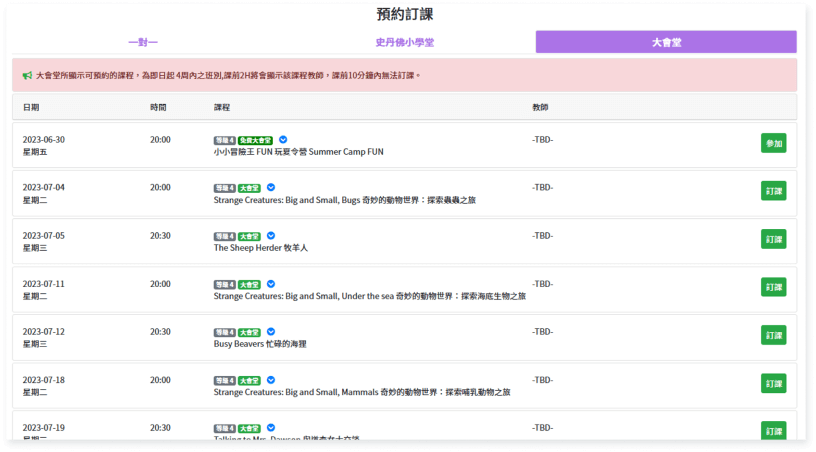Click the 大會堂 tag on The Sheep Herder
Viewport: 816px width, 452px height.
(248, 236)
